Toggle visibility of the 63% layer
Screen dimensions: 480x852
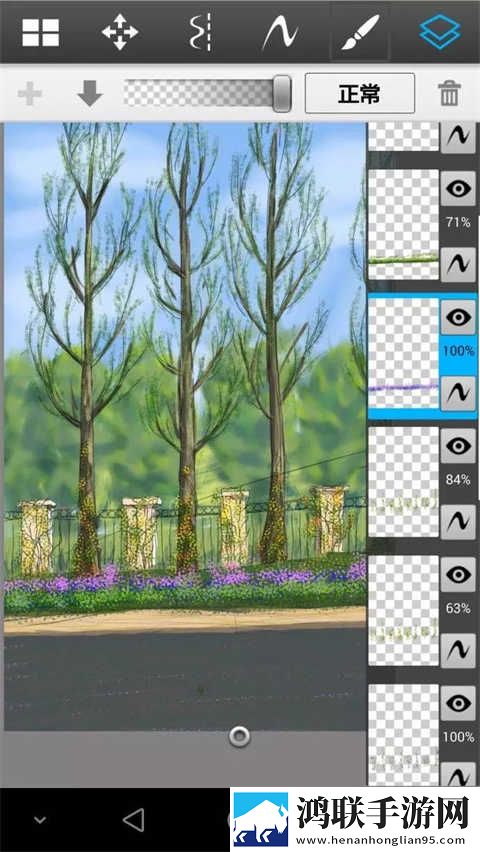click(x=458, y=574)
